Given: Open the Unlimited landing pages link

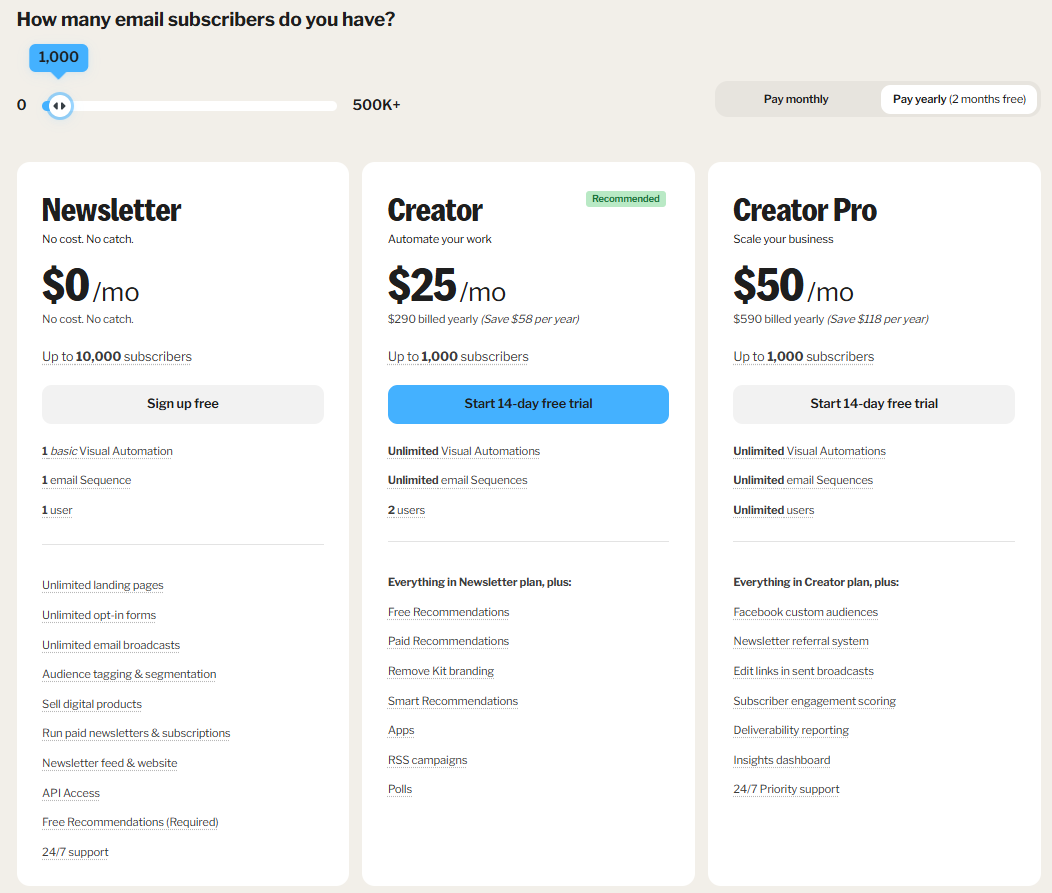Looking at the screenshot, I should click(102, 584).
